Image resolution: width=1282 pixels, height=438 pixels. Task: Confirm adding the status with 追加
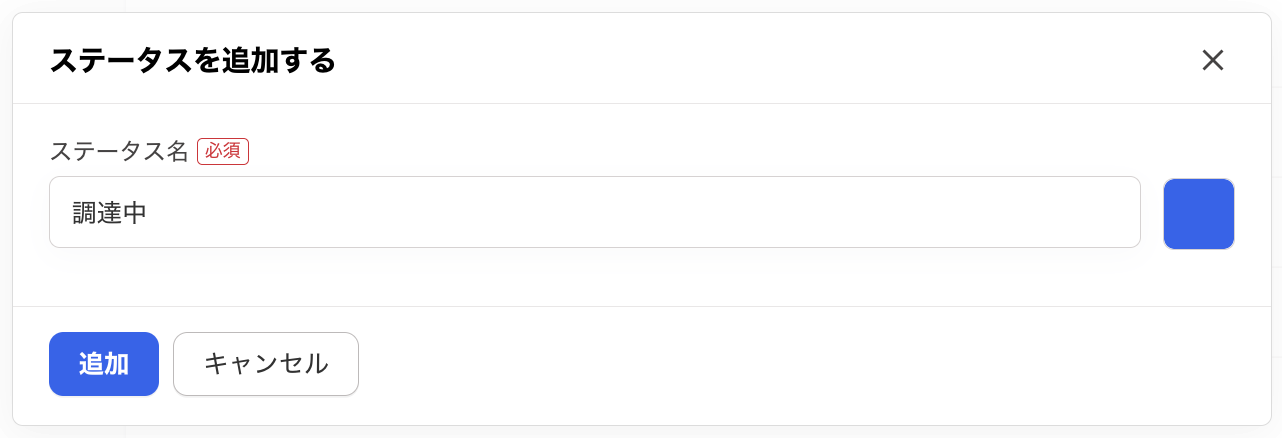[104, 364]
